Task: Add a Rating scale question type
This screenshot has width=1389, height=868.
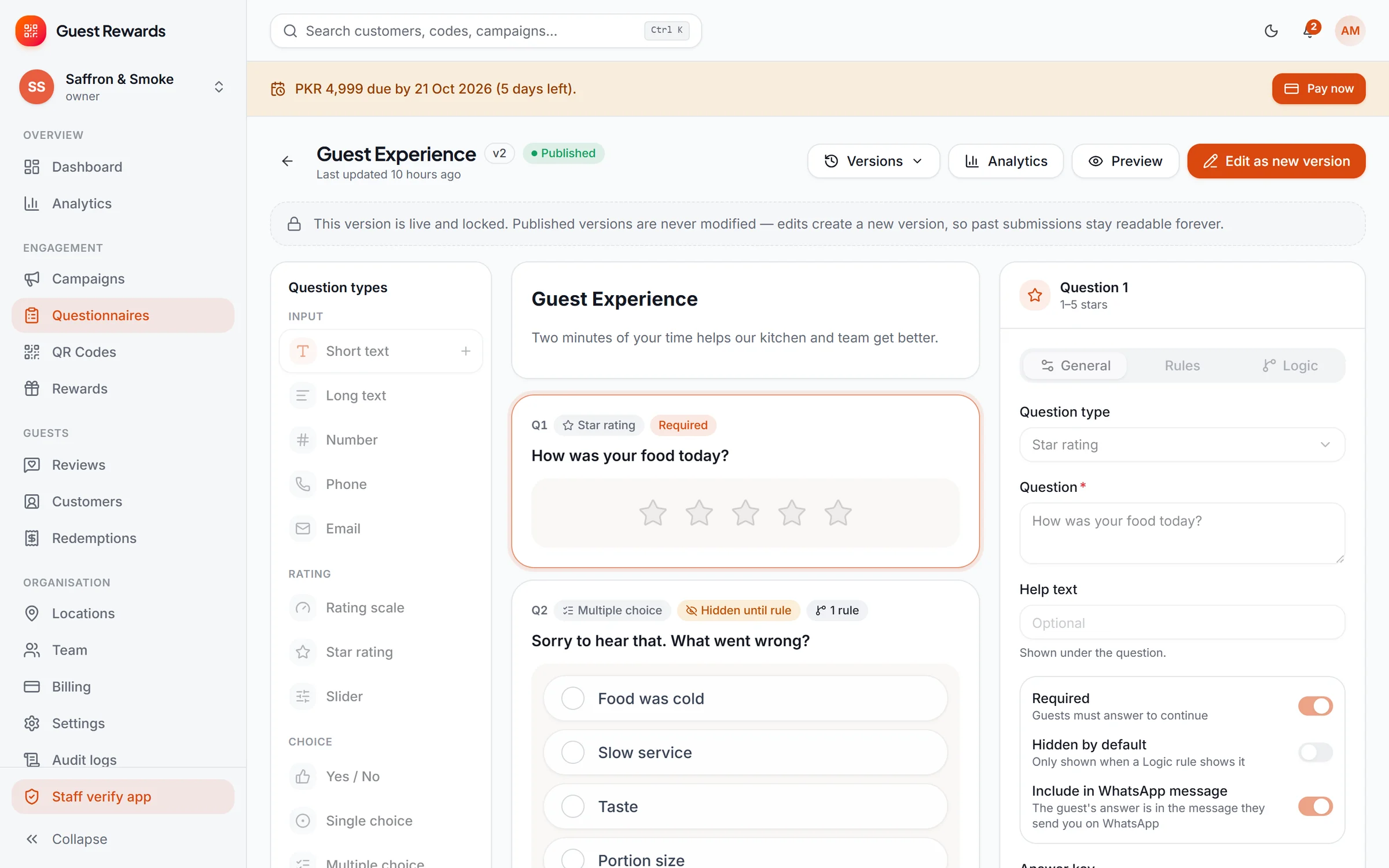Action: coord(381,608)
